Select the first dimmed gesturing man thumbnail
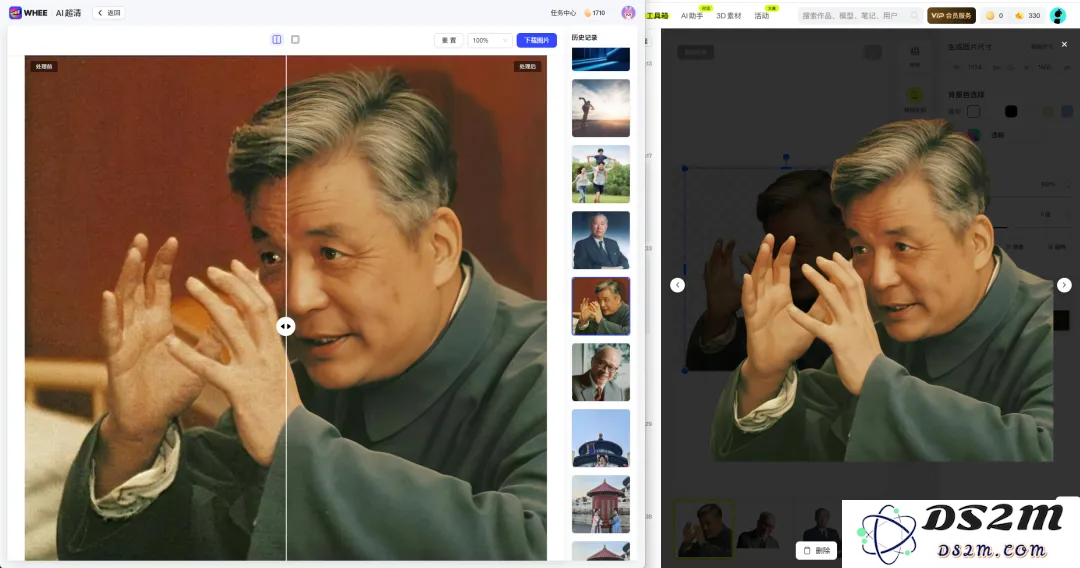1080x568 pixels. click(703, 529)
